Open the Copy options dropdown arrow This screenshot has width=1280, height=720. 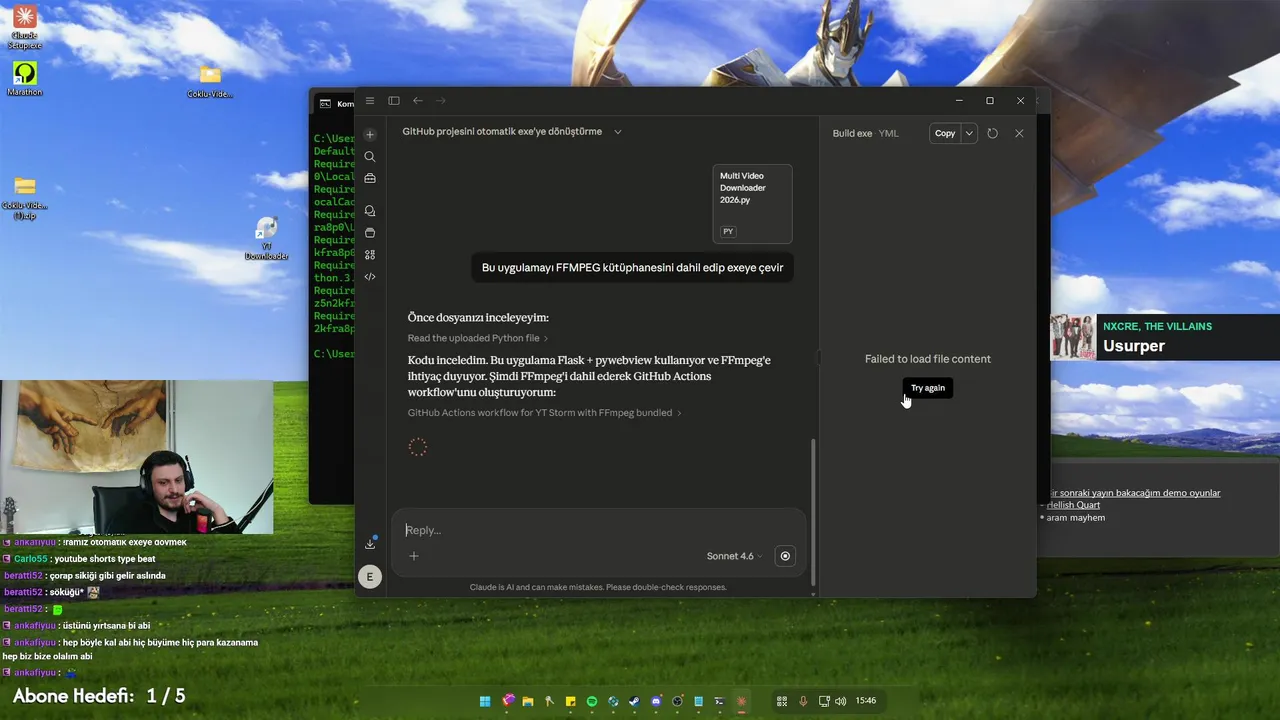click(969, 133)
